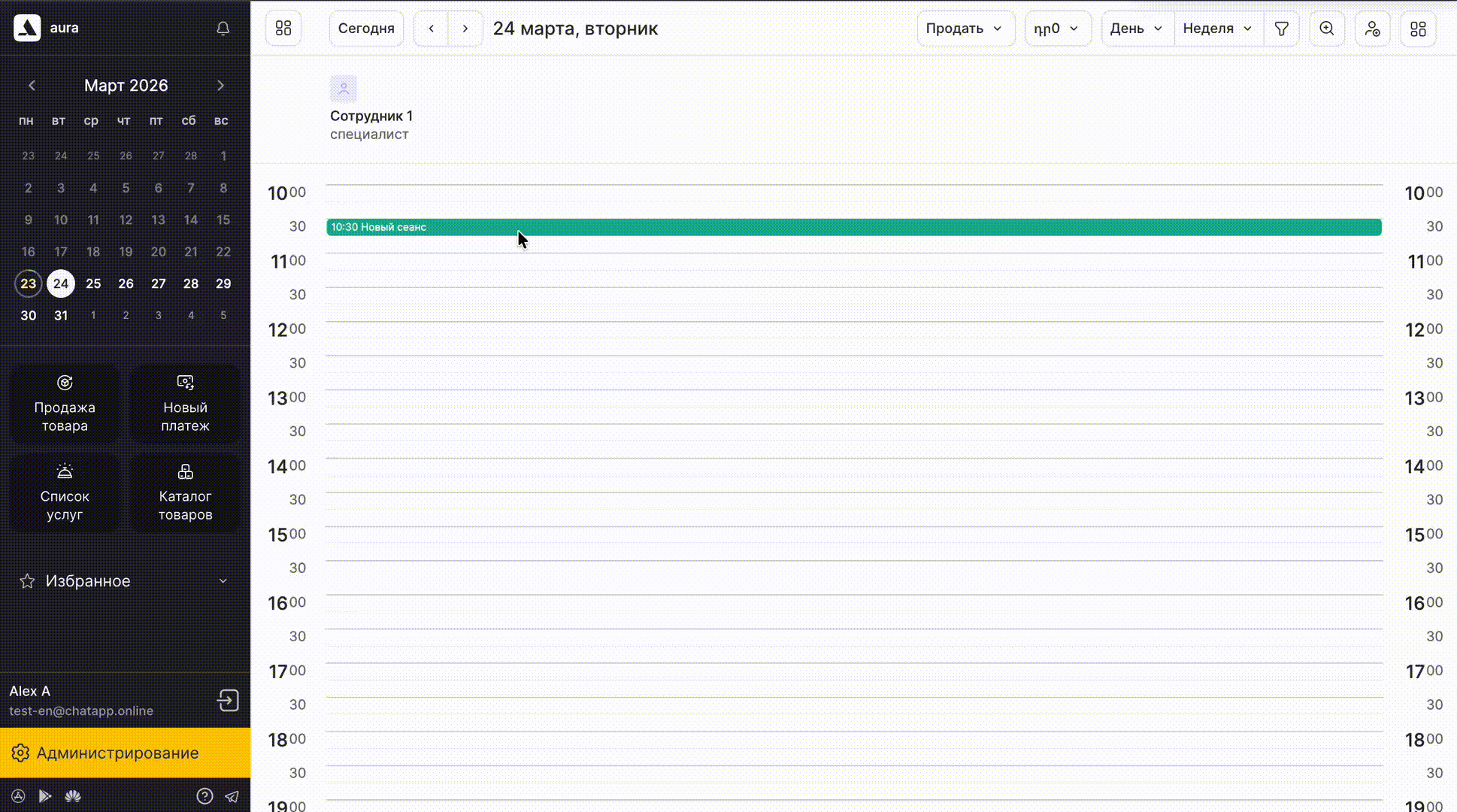This screenshot has height=812, width=1457.
Task: Expand the Избранное section
Action: coord(125,581)
